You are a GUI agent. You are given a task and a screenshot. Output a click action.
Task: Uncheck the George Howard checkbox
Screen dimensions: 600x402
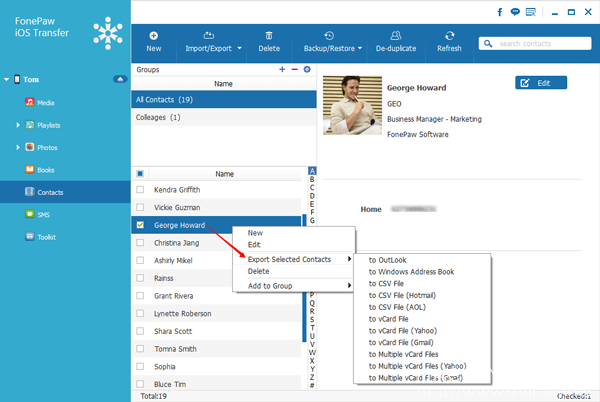coord(140,225)
